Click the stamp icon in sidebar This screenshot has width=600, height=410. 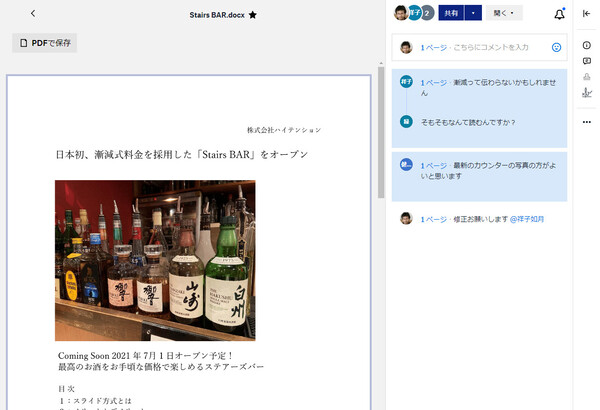coord(586,77)
